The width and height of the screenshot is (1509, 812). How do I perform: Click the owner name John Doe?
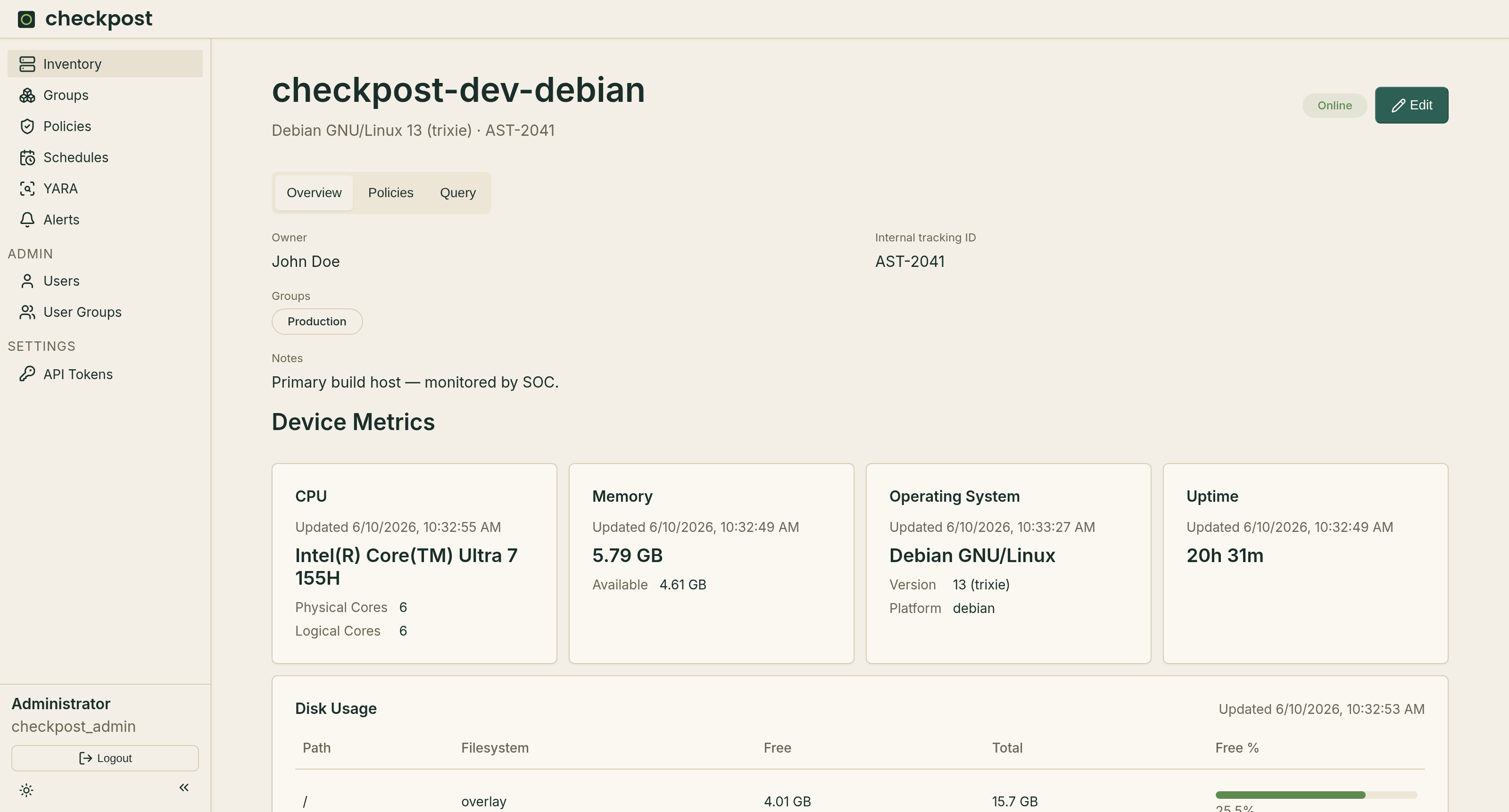[x=306, y=261]
